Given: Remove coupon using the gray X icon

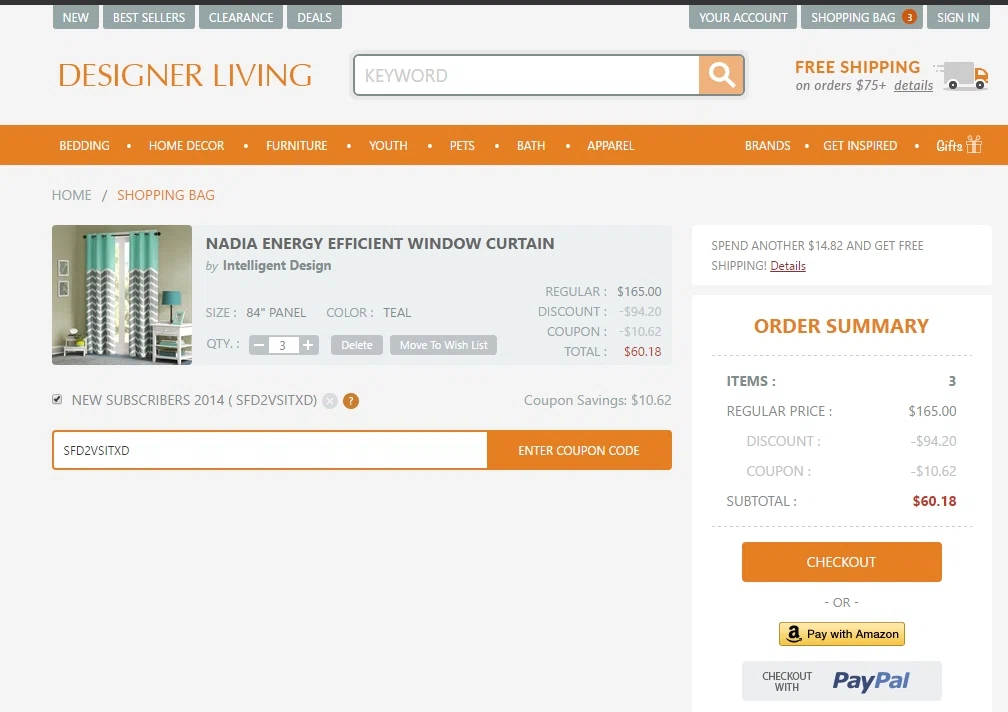Looking at the screenshot, I should tap(330, 401).
